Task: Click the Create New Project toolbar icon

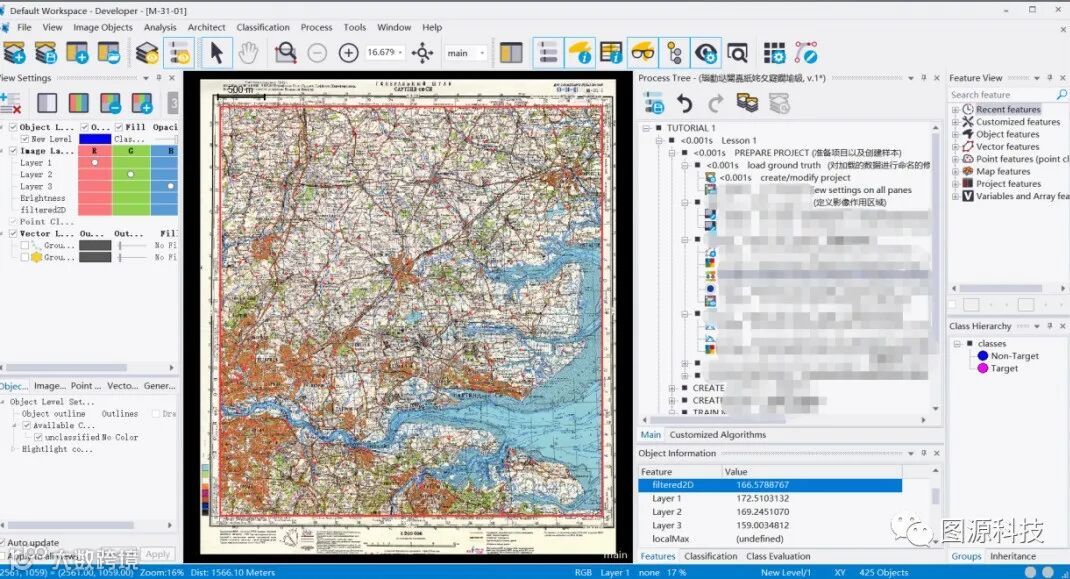Action: point(14,53)
